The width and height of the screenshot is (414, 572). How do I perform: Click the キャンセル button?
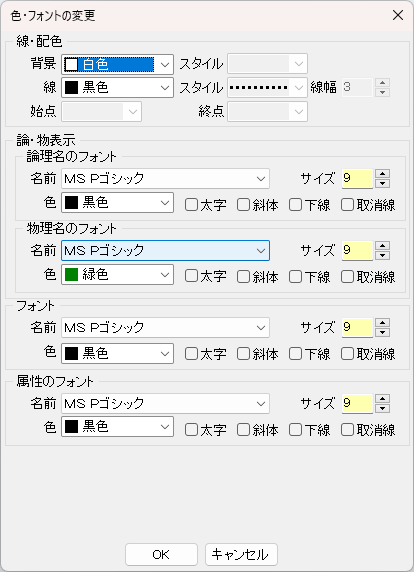pos(241,554)
